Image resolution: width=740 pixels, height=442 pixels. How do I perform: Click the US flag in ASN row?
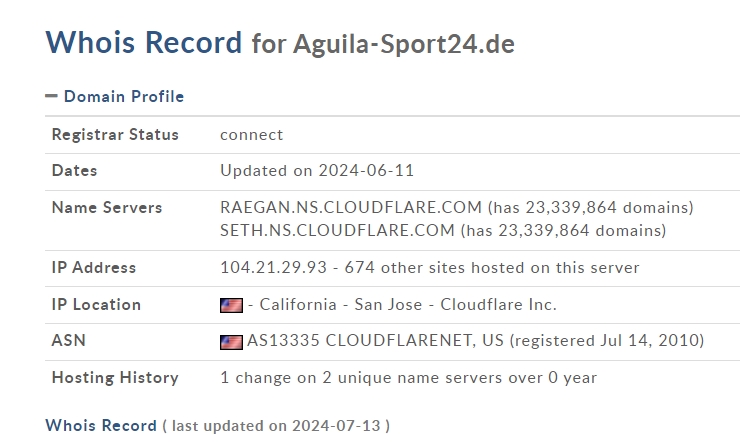pos(231,342)
